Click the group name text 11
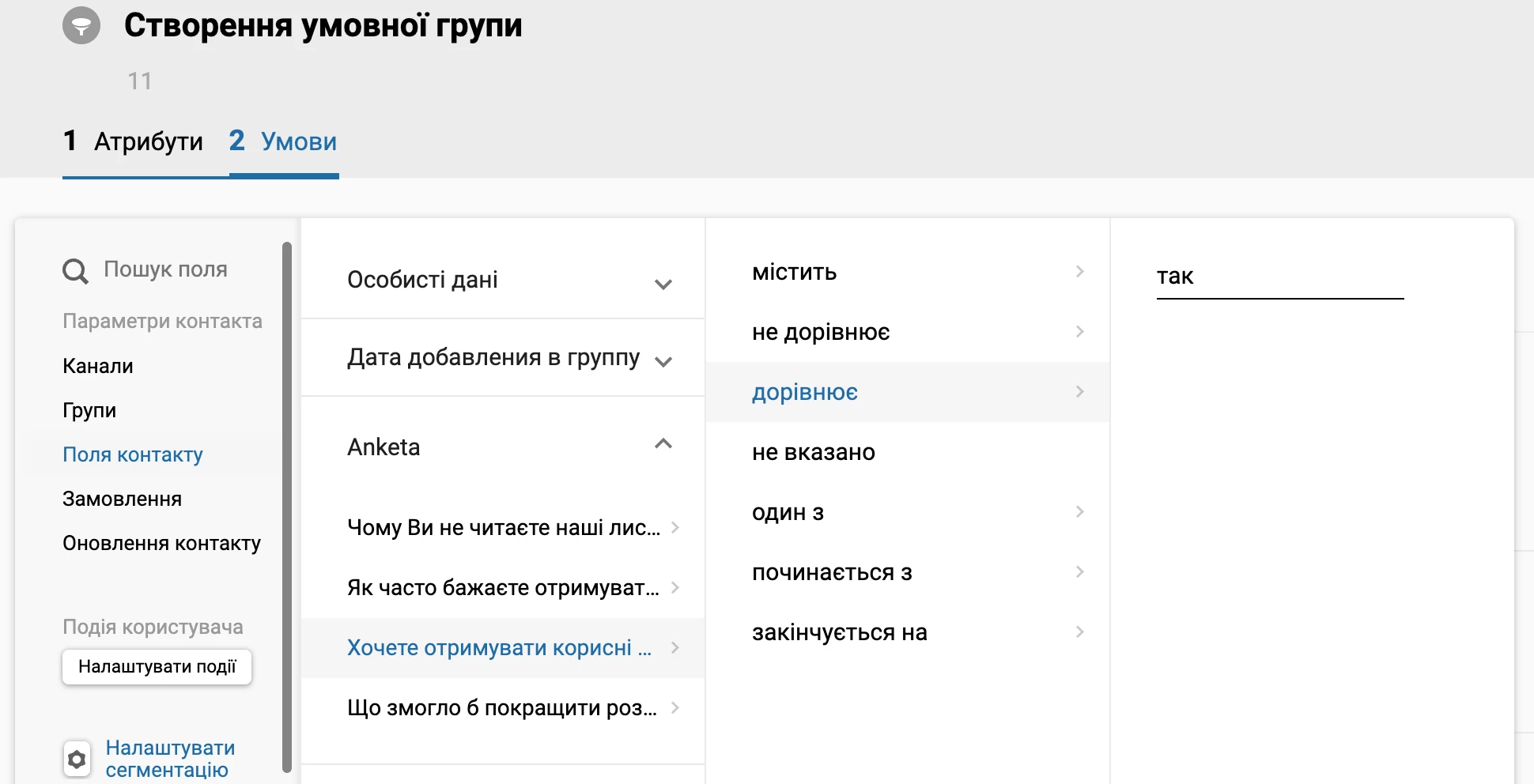This screenshot has height=784, width=1534. click(140, 81)
